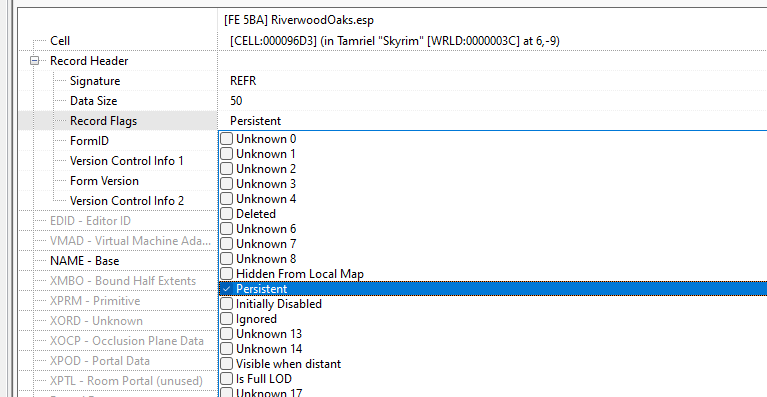Image resolution: width=767 pixels, height=397 pixels.
Task: Click the Data Size value 50
Action: 236,101
